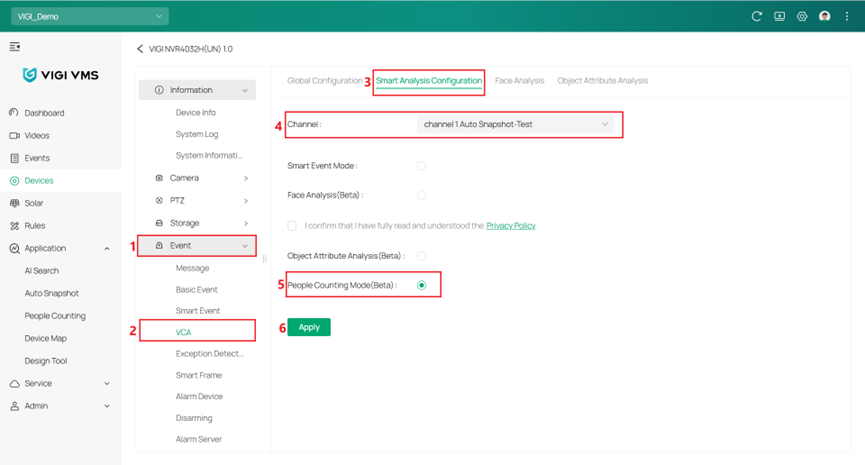Viewport: 865px width, 465px height.
Task: Click the Information circle icon
Action: [159, 90]
